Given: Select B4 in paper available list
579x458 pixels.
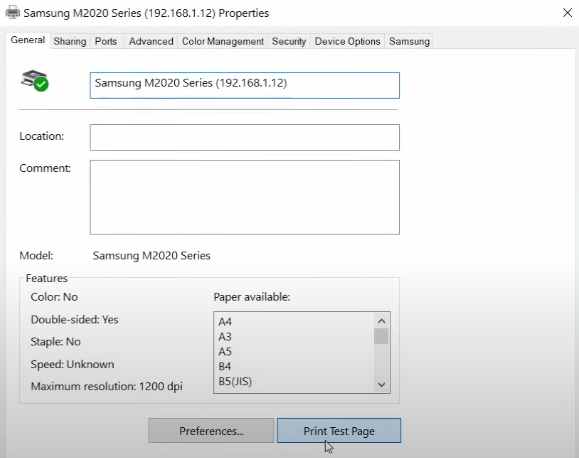Looking at the screenshot, I should 225,366.
